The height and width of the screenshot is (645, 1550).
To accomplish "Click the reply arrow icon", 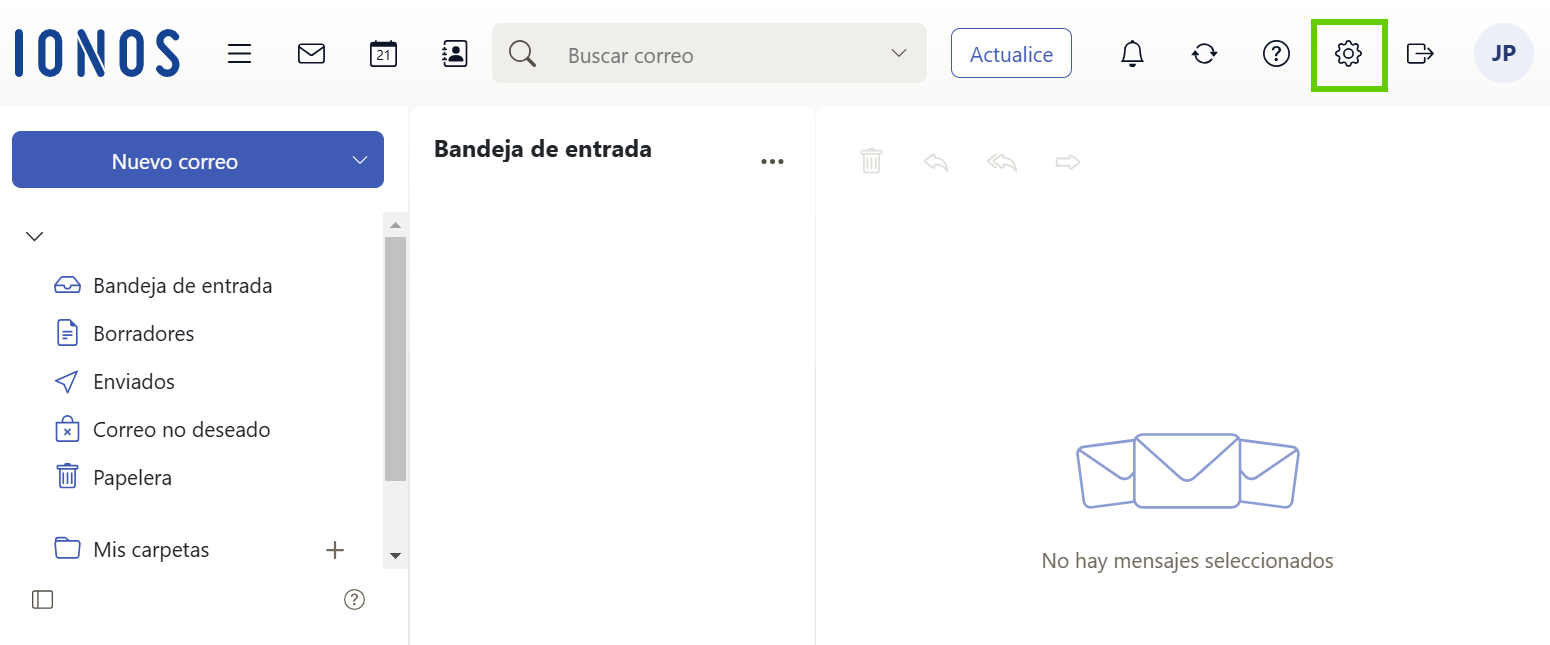I will [x=936, y=162].
